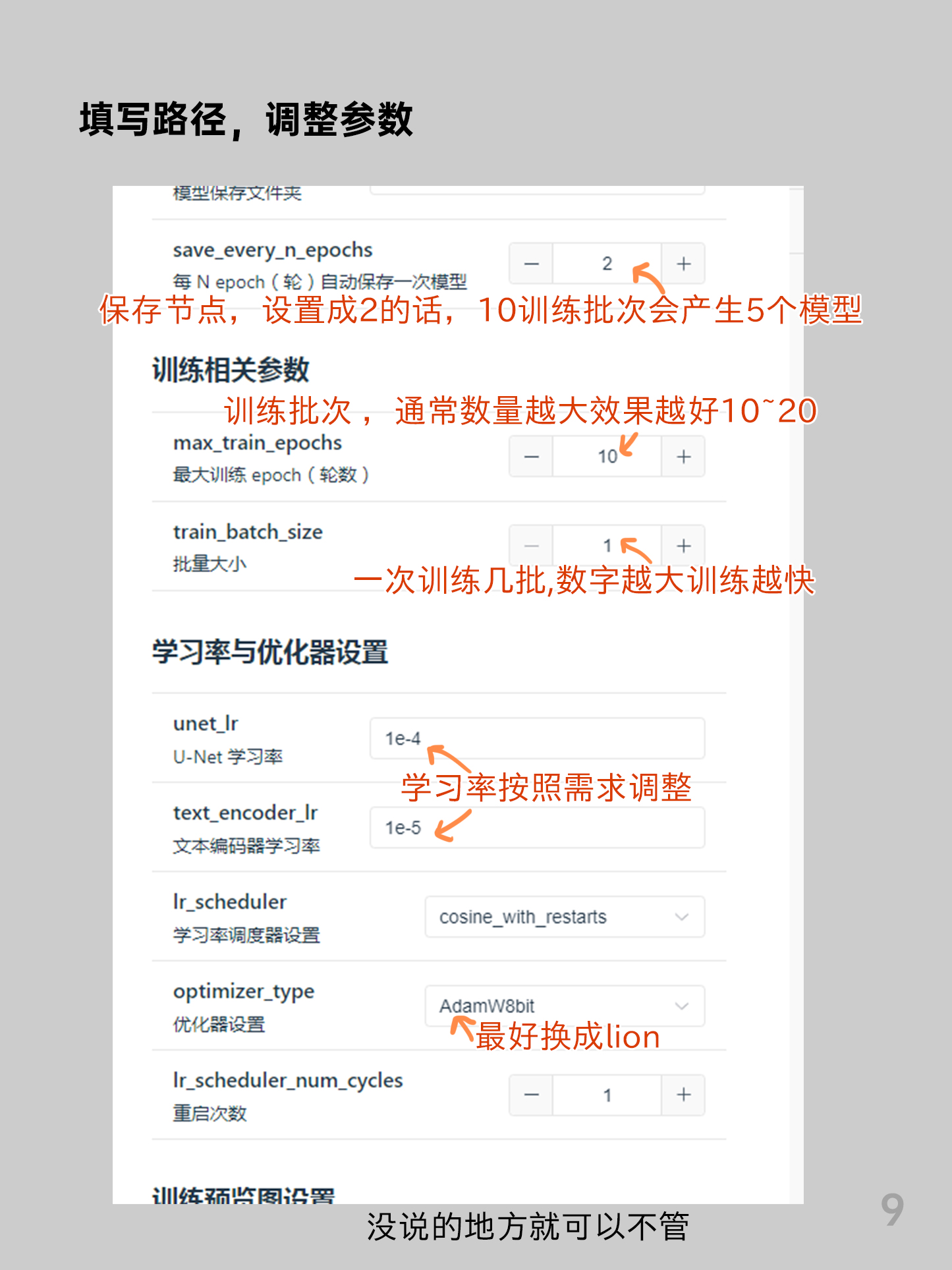The width and height of the screenshot is (952, 1270).
Task: Click the '学习率与优化器设置' section heading
Action: 270,652
